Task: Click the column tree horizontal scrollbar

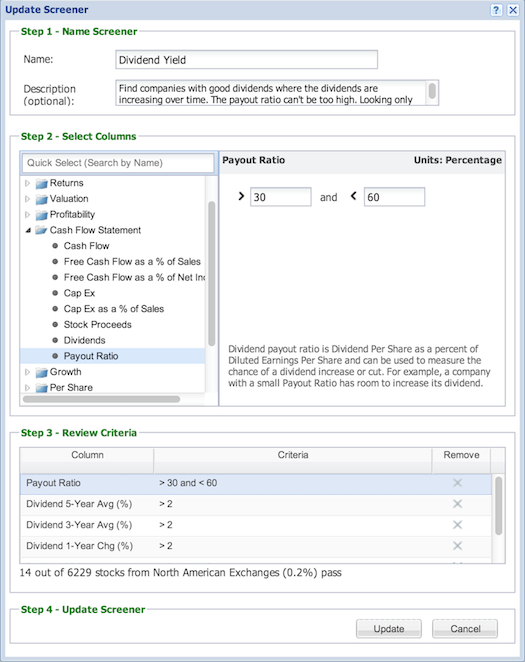Action: point(102,399)
